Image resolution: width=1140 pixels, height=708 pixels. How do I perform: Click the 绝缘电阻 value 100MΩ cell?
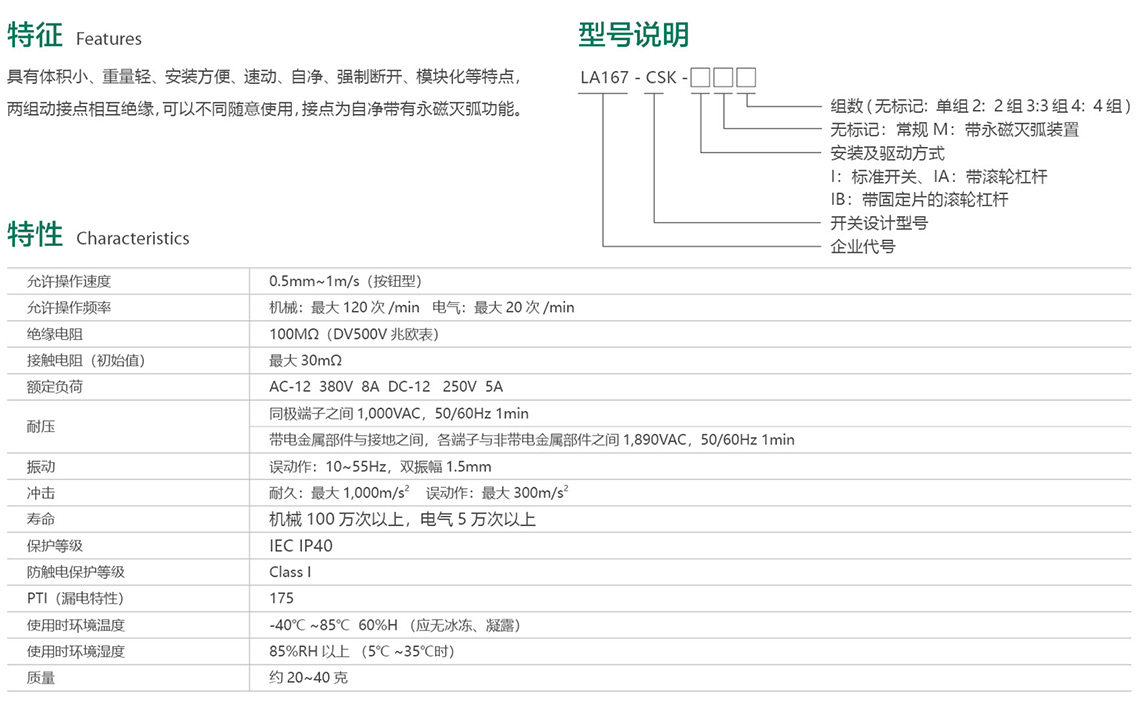point(354,334)
